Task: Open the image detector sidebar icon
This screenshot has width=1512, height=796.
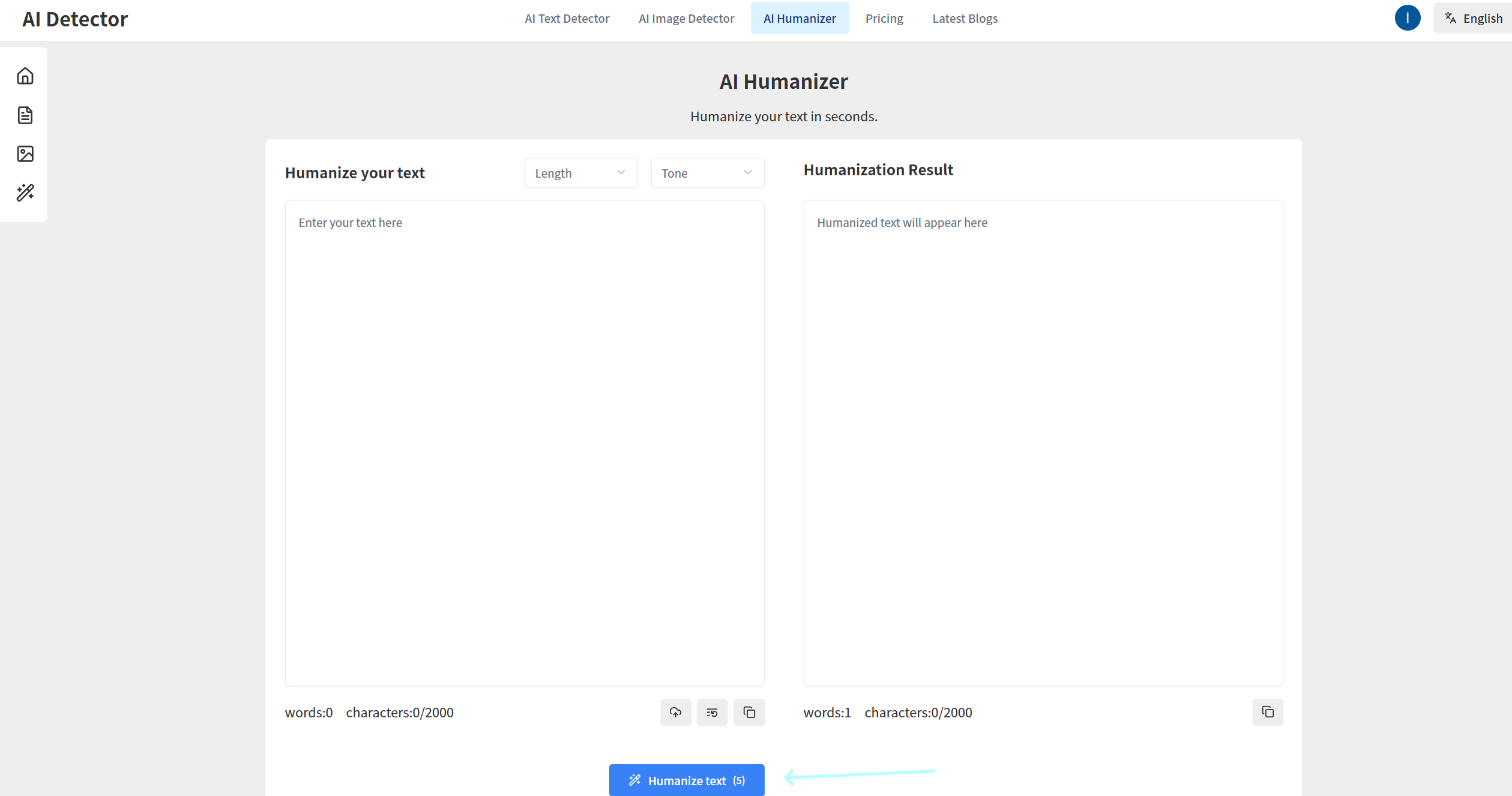Action: tap(25, 154)
